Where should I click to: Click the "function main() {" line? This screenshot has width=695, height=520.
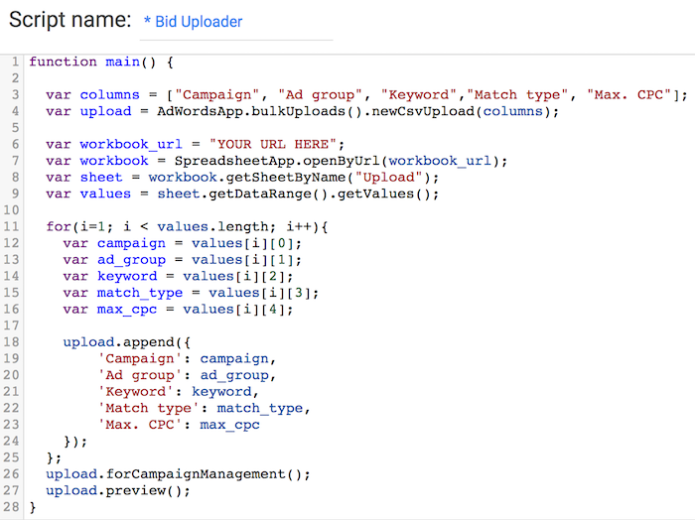(101, 62)
